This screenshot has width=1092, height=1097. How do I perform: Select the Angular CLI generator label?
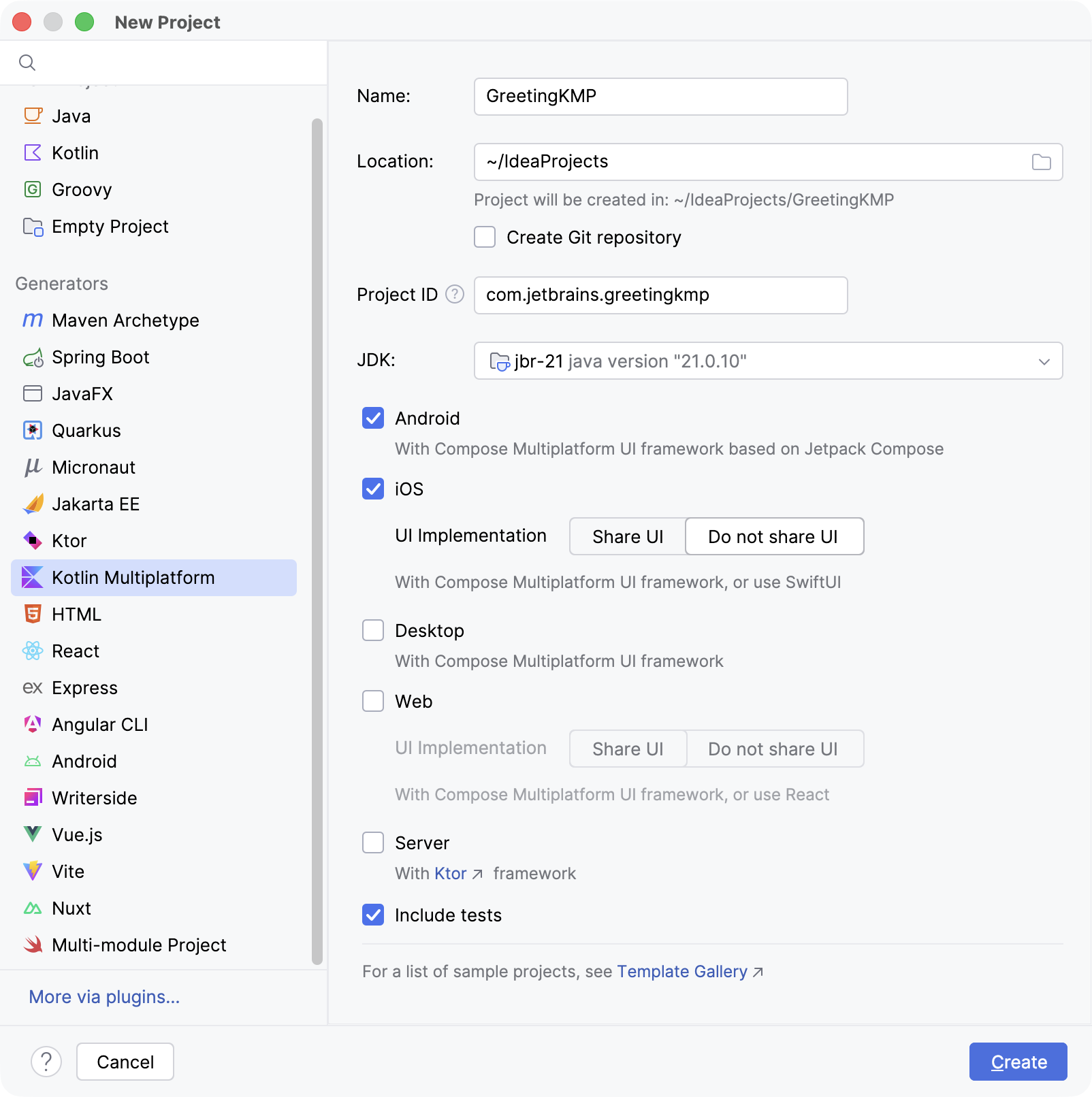click(100, 725)
